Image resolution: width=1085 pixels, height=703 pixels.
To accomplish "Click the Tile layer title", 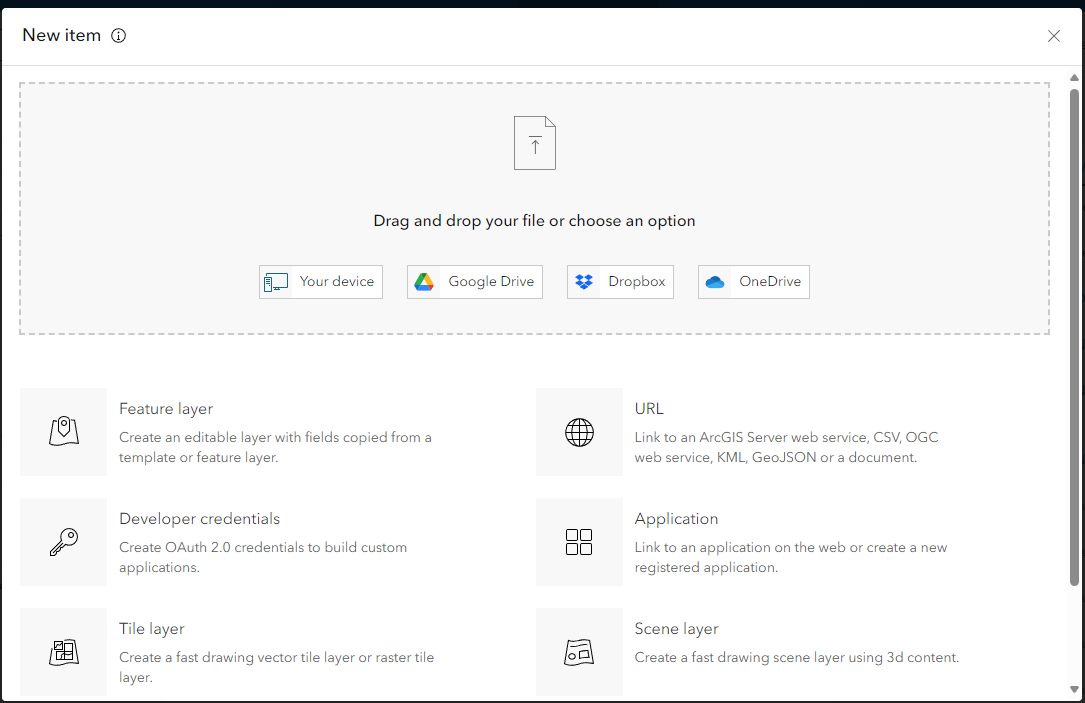I will click(x=152, y=629).
